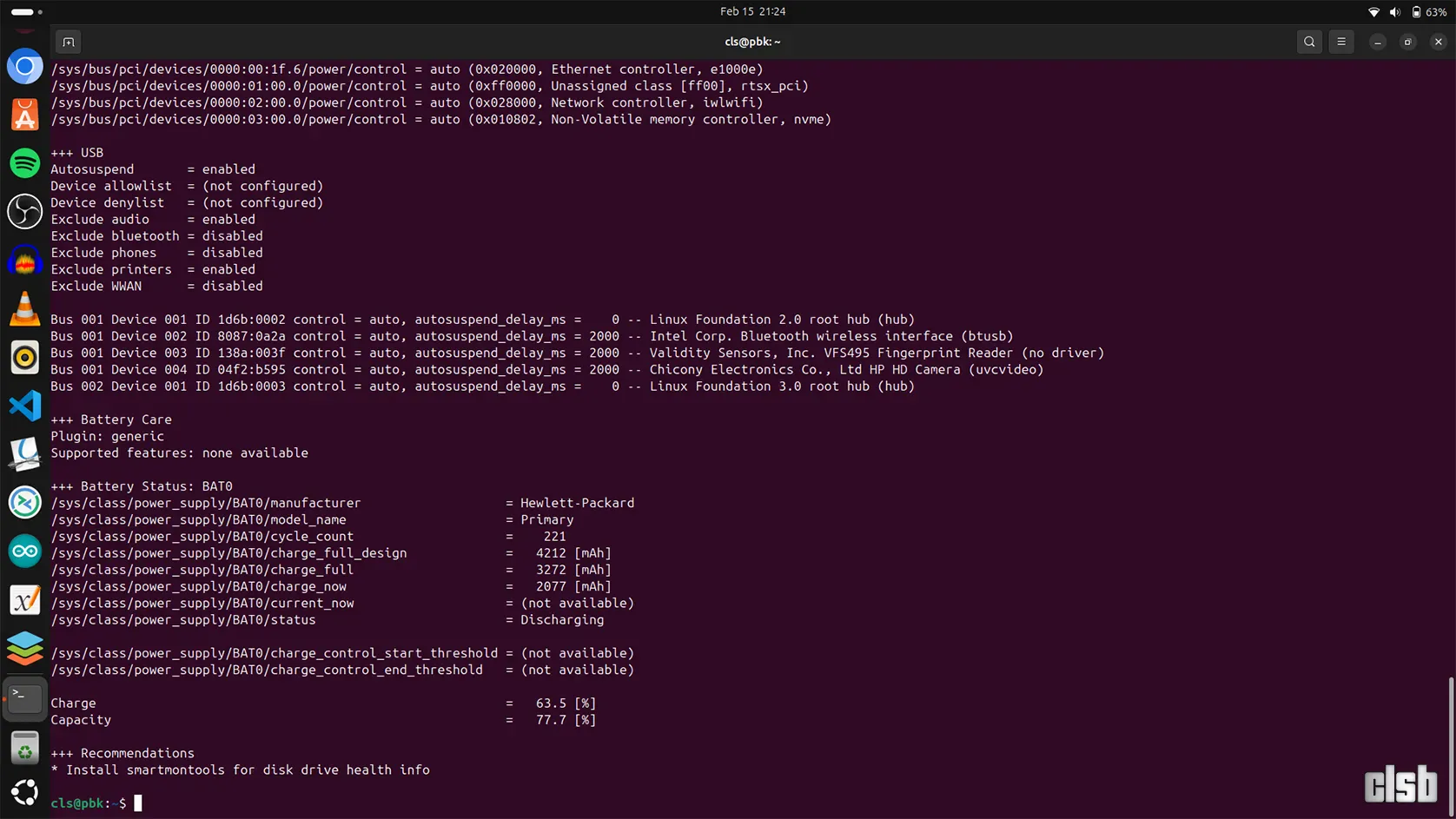
Task: Click the terminal title cls@pbk: ~
Action: coord(752,42)
